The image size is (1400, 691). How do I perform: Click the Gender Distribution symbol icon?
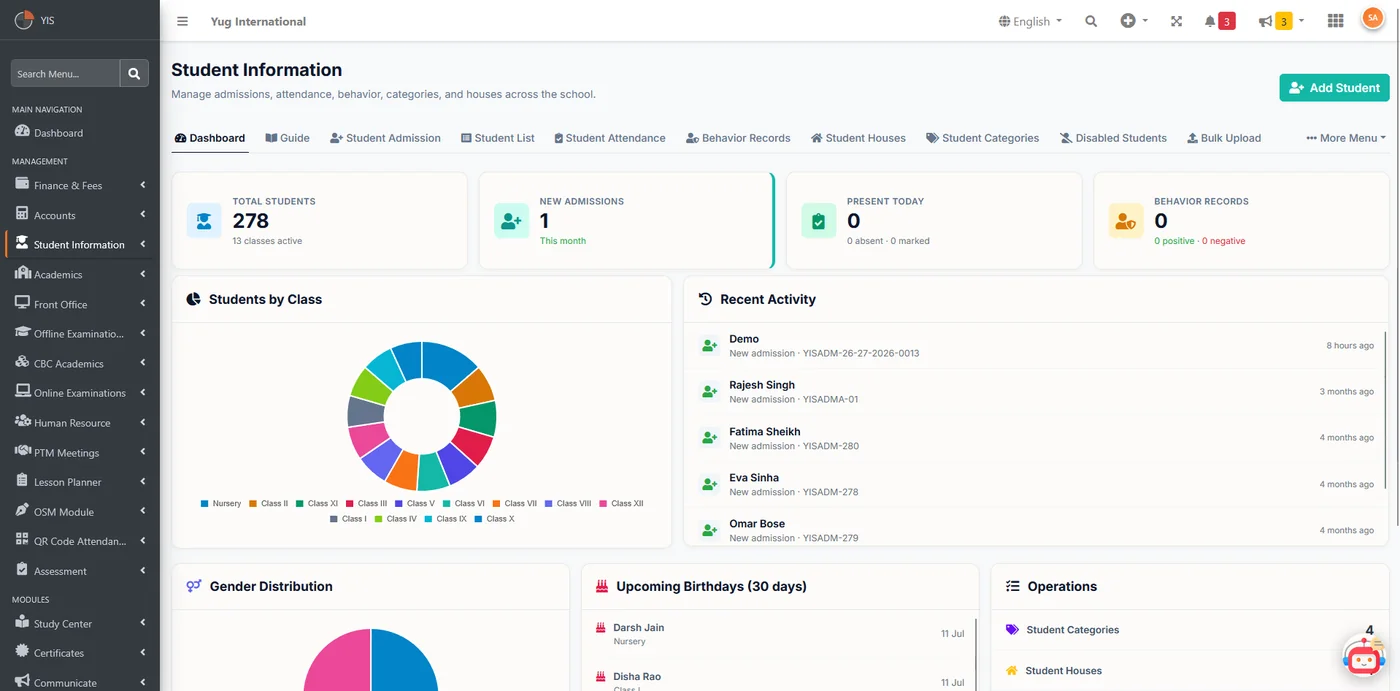194,586
